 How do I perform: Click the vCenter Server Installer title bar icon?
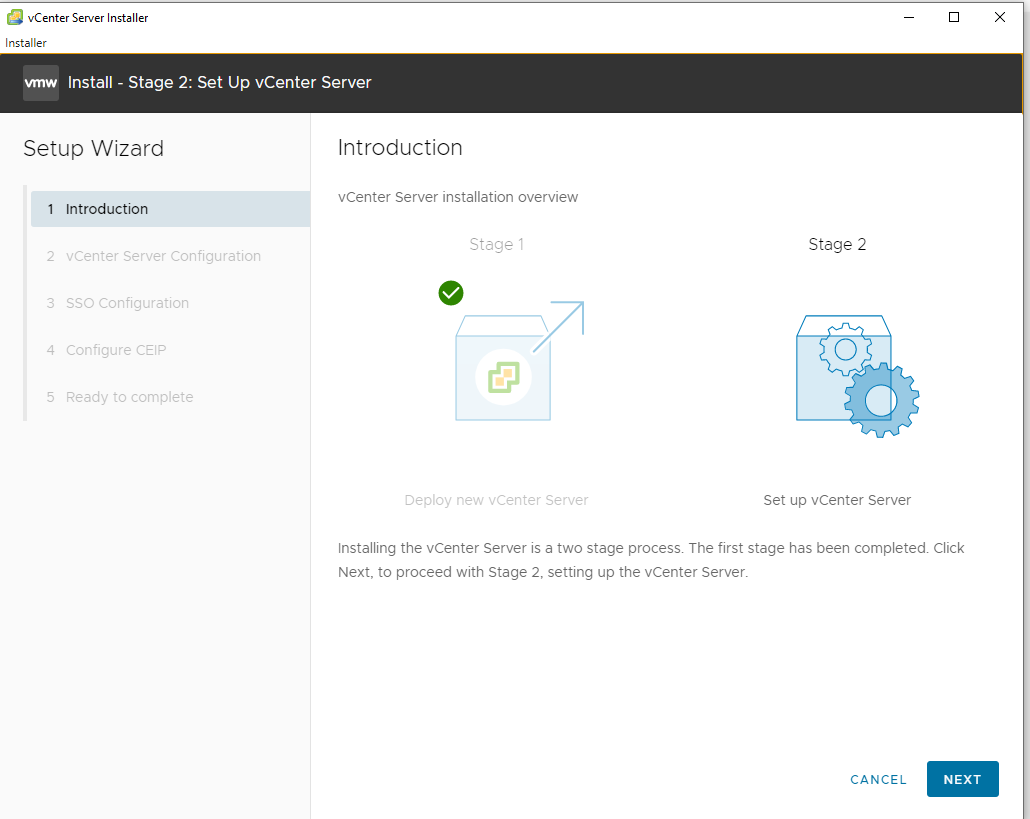(14, 17)
